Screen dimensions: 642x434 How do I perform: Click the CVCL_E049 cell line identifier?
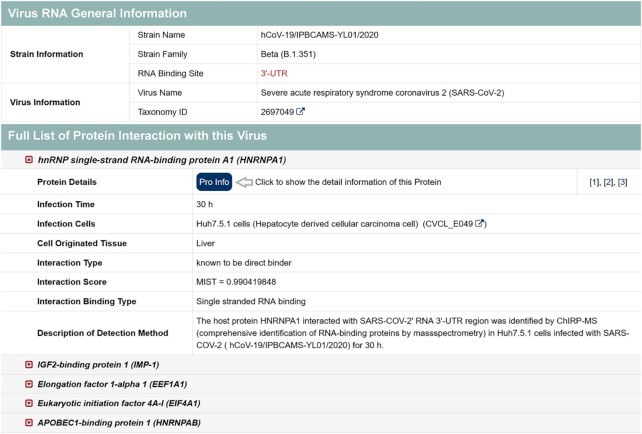(x=449, y=224)
